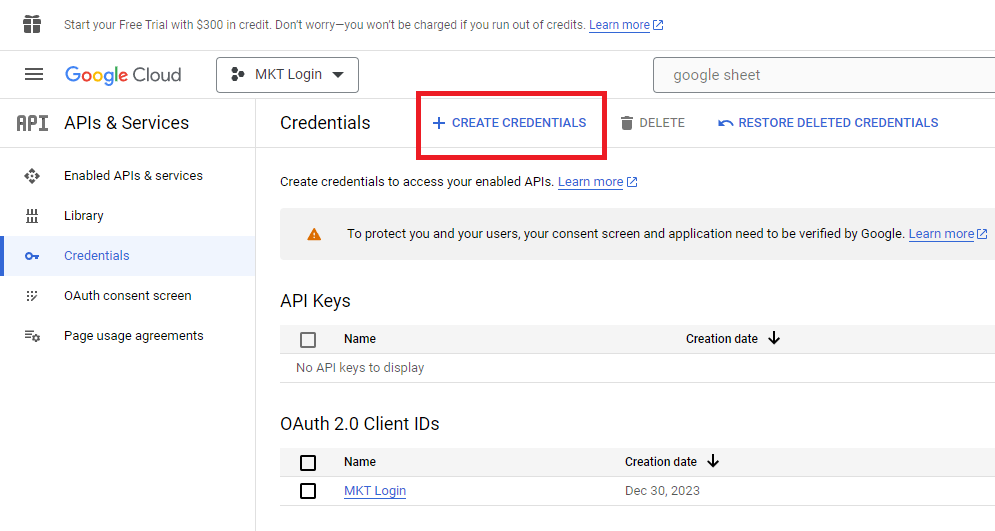Image resolution: width=995 pixels, height=531 pixels.
Task: Open Page usage agreements
Action: click(x=134, y=336)
